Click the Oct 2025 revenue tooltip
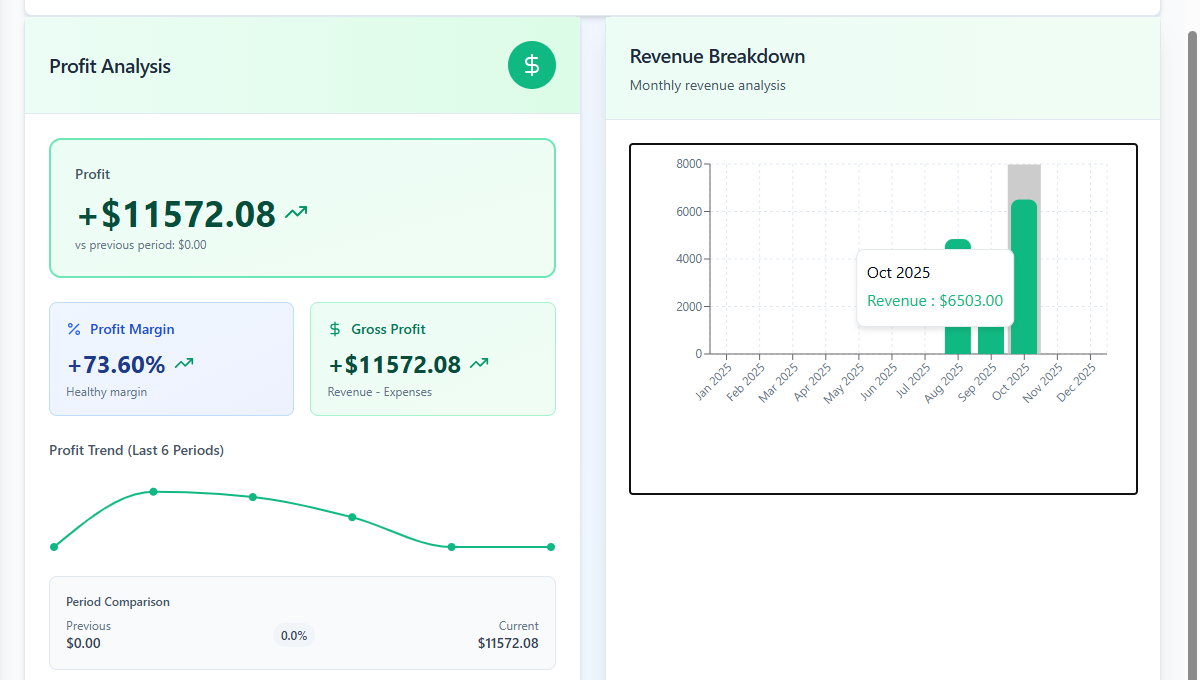The width and height of the screenshot is (1200, 680). pyautogui.click(x=934, y=285)
